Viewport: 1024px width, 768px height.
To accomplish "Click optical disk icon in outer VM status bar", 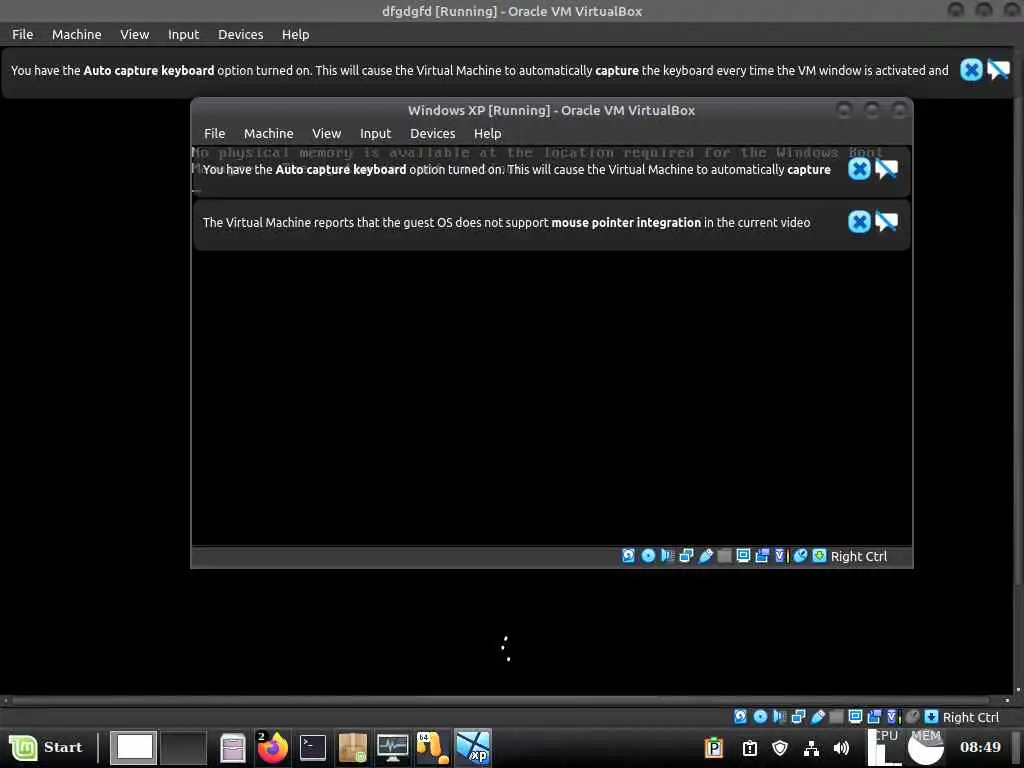I will pyautogui.click(x=760, y=716).
